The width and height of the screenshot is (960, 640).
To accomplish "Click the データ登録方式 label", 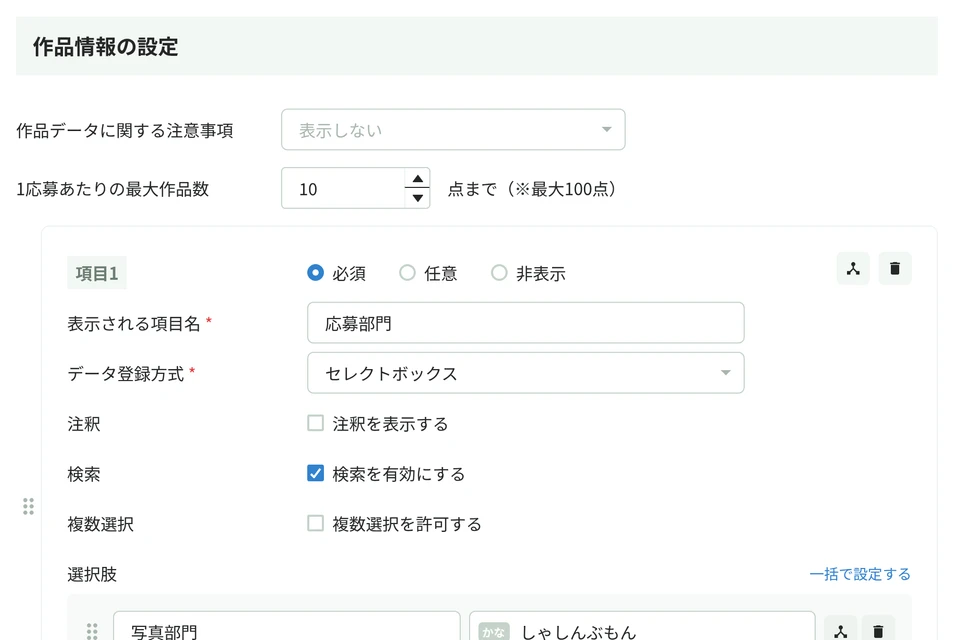I will click(x=126, y=374).
